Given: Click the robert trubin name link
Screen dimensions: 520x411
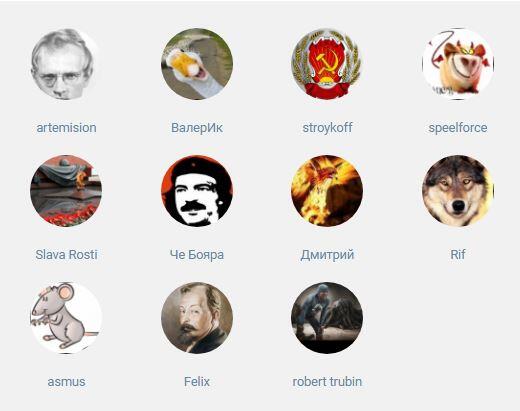Looking at the screenshot, I should pos(327,382).
